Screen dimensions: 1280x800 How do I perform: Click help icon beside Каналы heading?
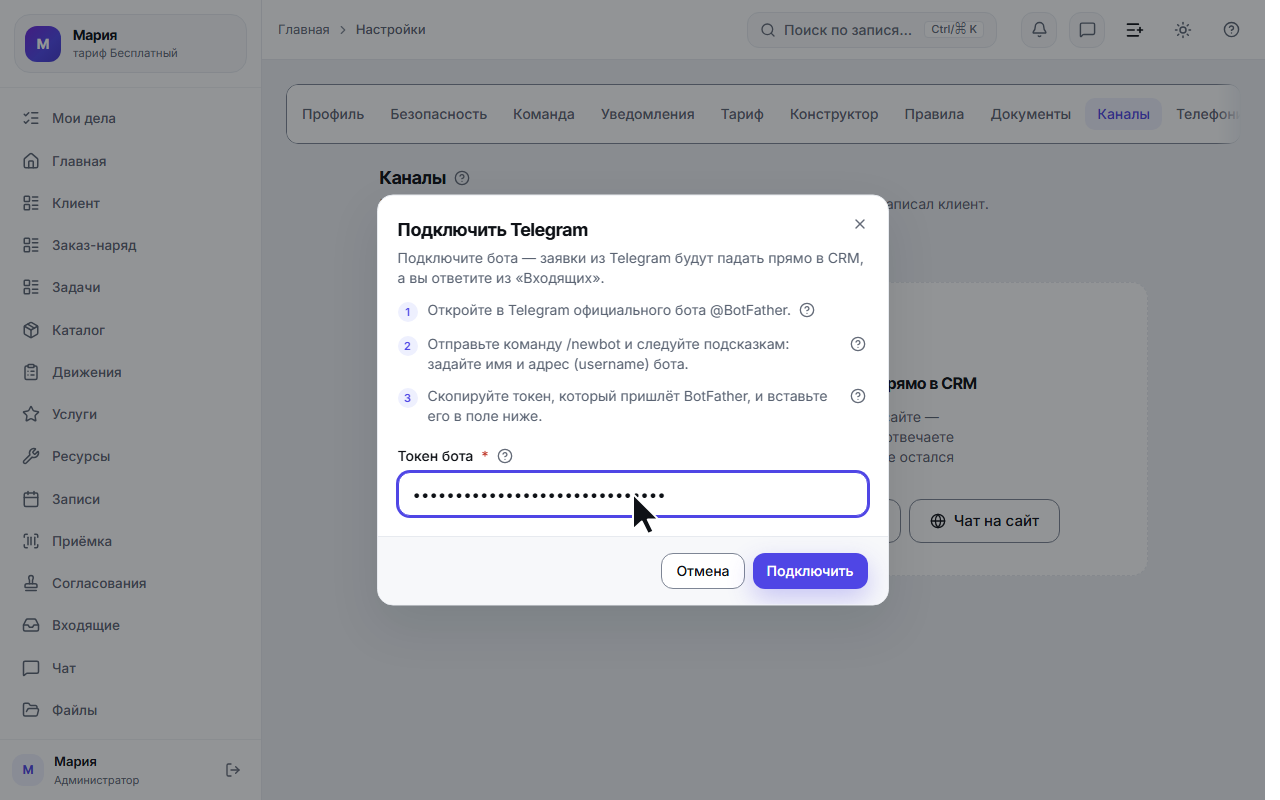tap(461, 178)
